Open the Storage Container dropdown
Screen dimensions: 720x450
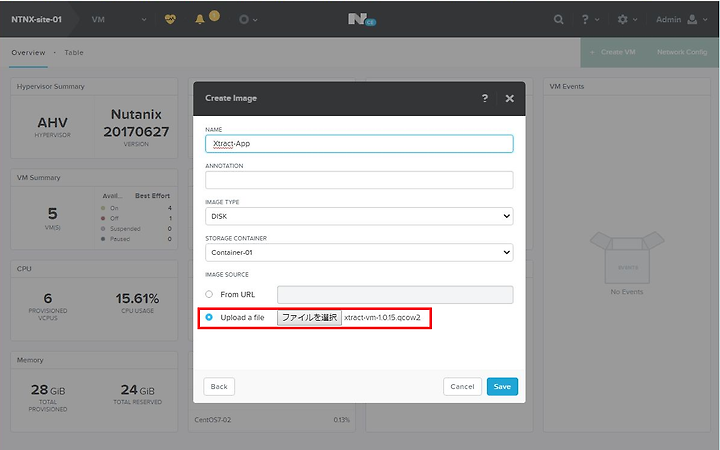click(359, 253)
